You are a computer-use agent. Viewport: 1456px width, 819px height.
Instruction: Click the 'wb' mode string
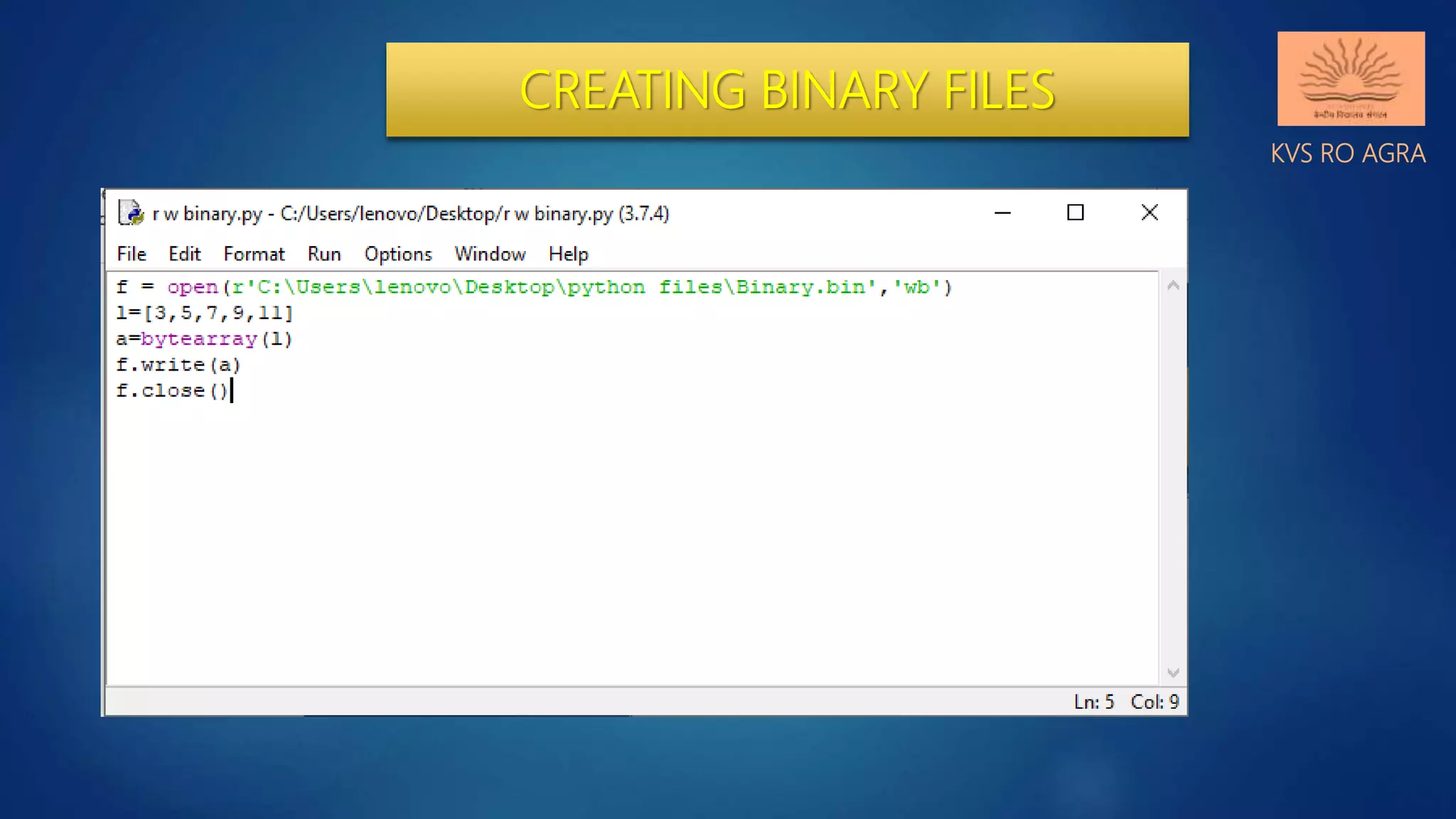pyautogui.click(x=916, y=287)
